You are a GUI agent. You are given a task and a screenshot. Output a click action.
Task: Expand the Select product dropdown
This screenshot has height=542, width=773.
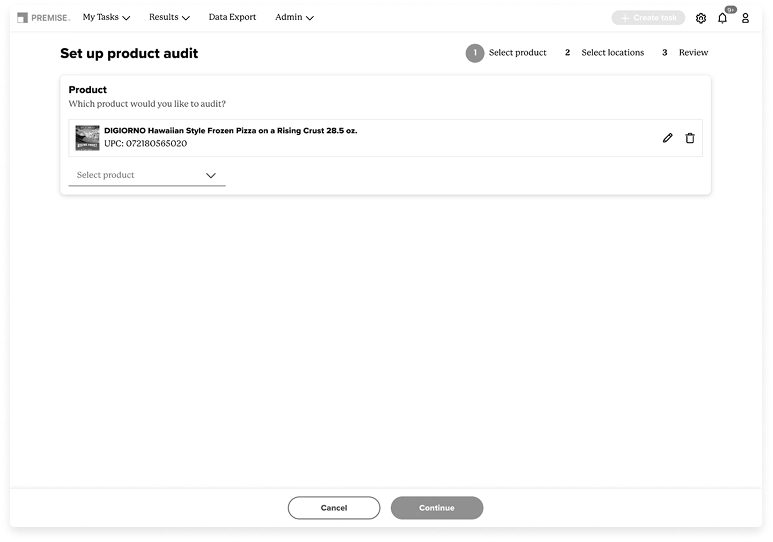click(x=147, y=176)
